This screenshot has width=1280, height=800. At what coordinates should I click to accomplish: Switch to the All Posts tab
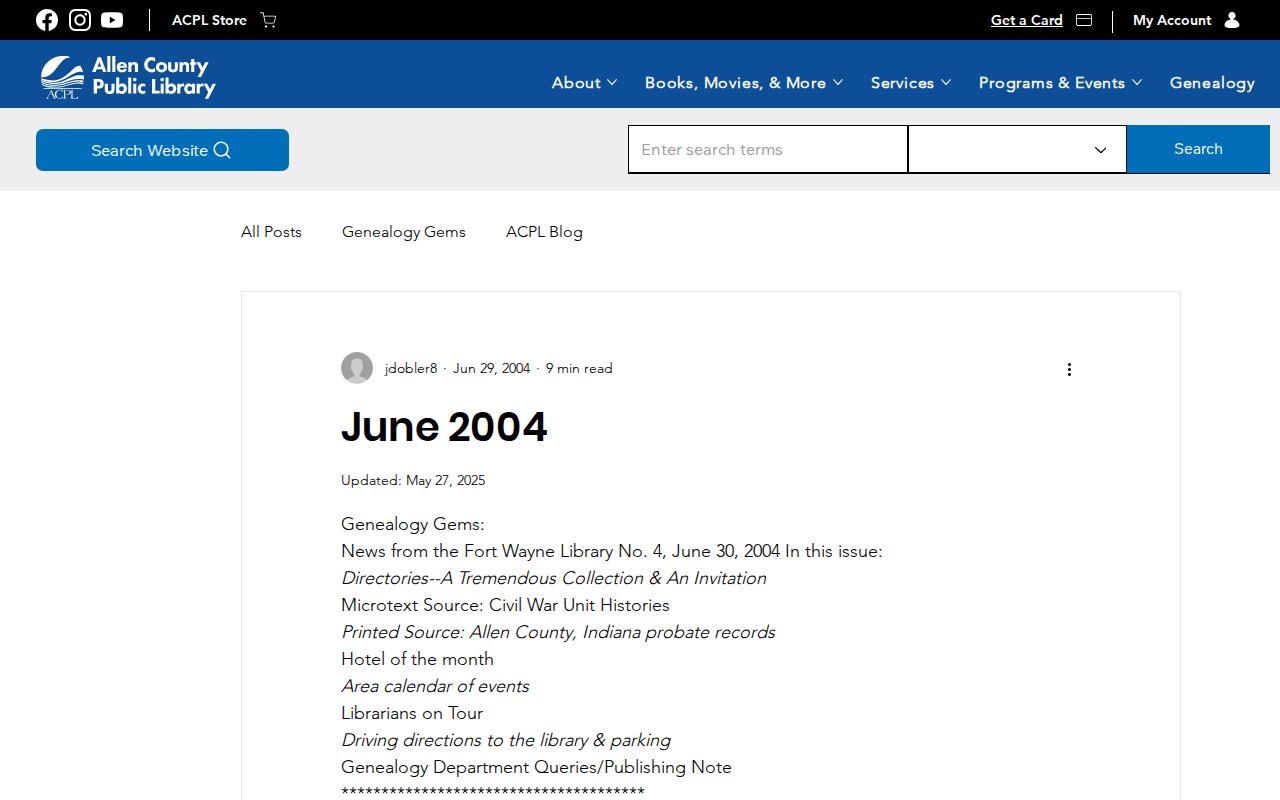coord(271,232)
